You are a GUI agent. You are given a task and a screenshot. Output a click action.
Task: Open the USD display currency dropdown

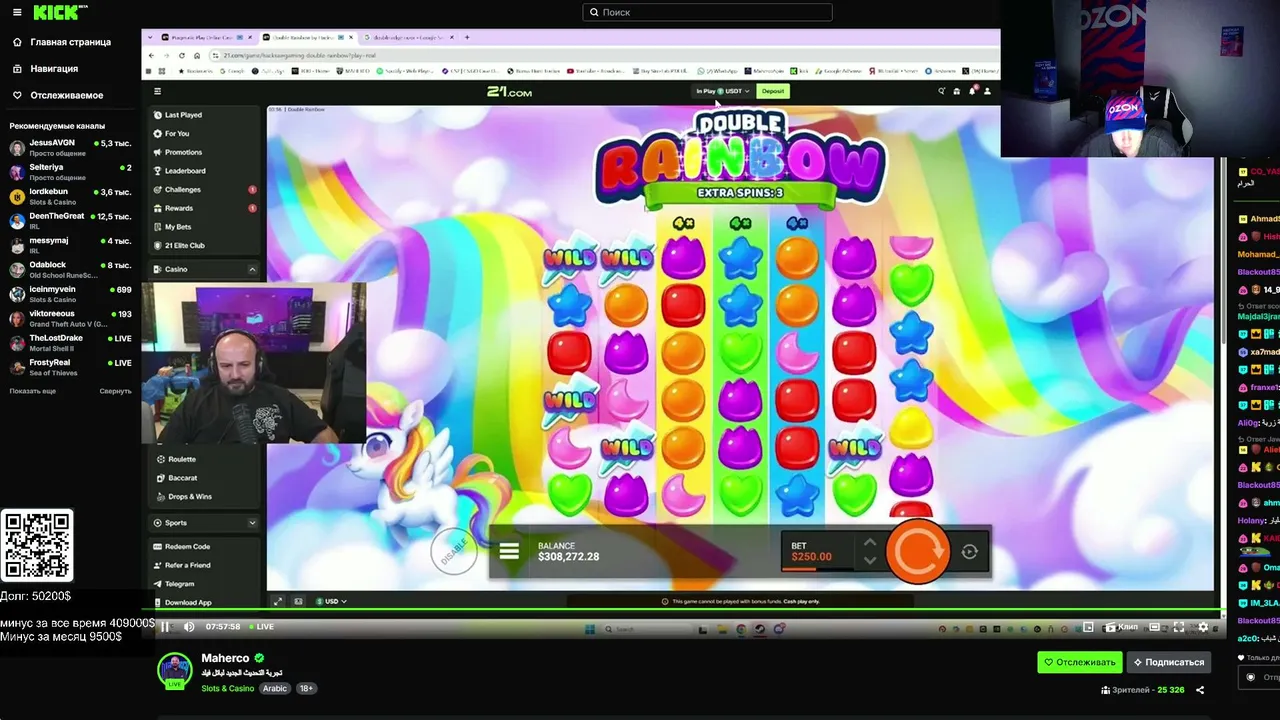[x=331, y=601]
